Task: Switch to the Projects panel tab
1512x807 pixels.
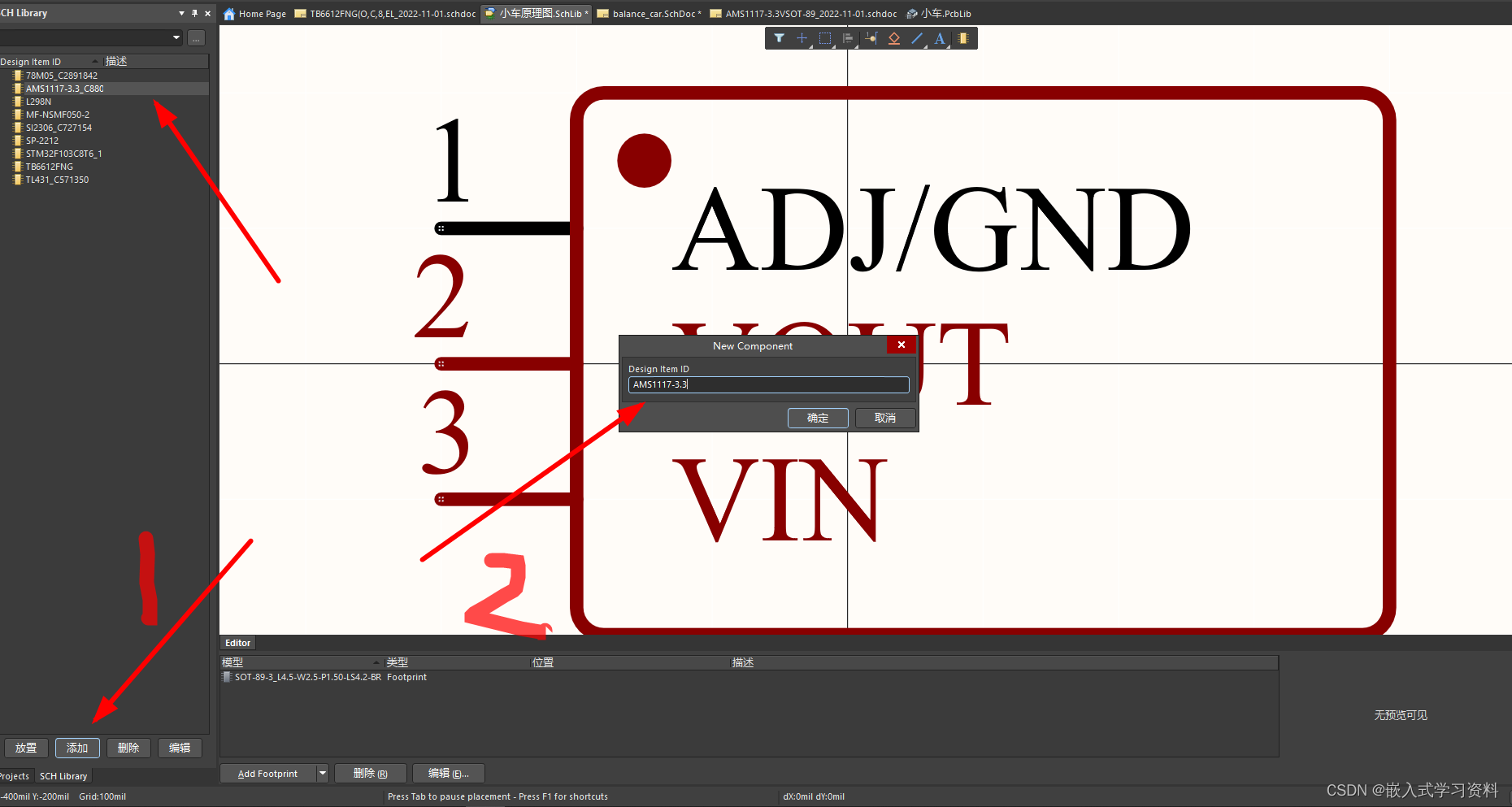Action: [15, 776]
